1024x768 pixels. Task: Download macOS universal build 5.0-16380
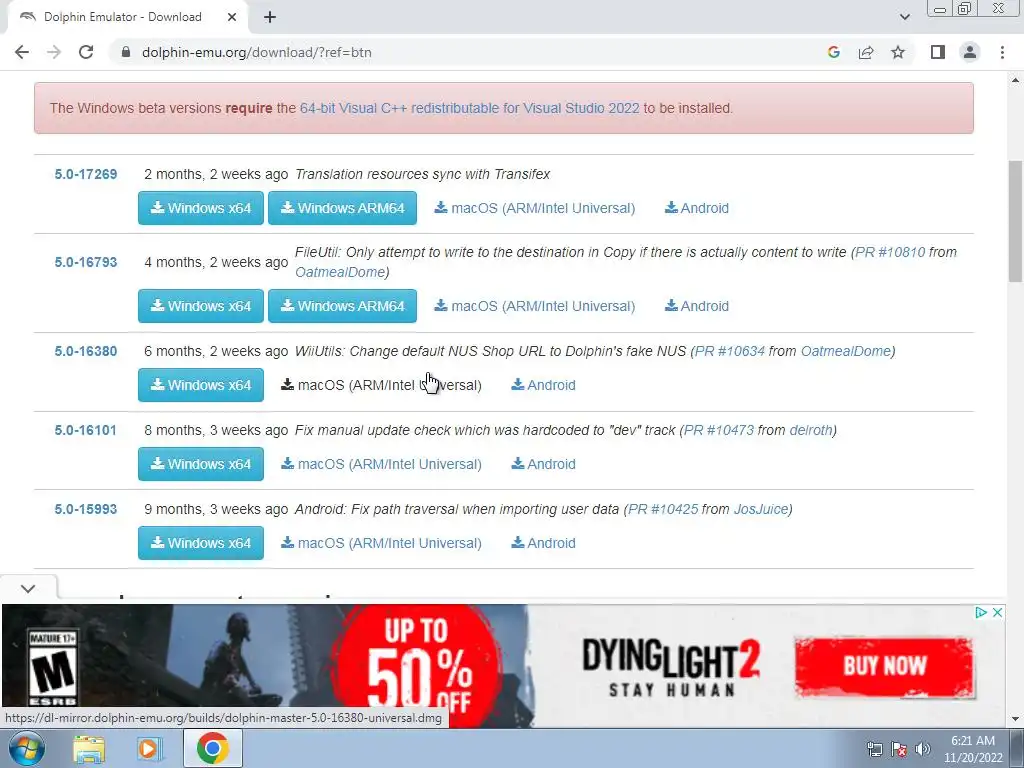(381, 385)
